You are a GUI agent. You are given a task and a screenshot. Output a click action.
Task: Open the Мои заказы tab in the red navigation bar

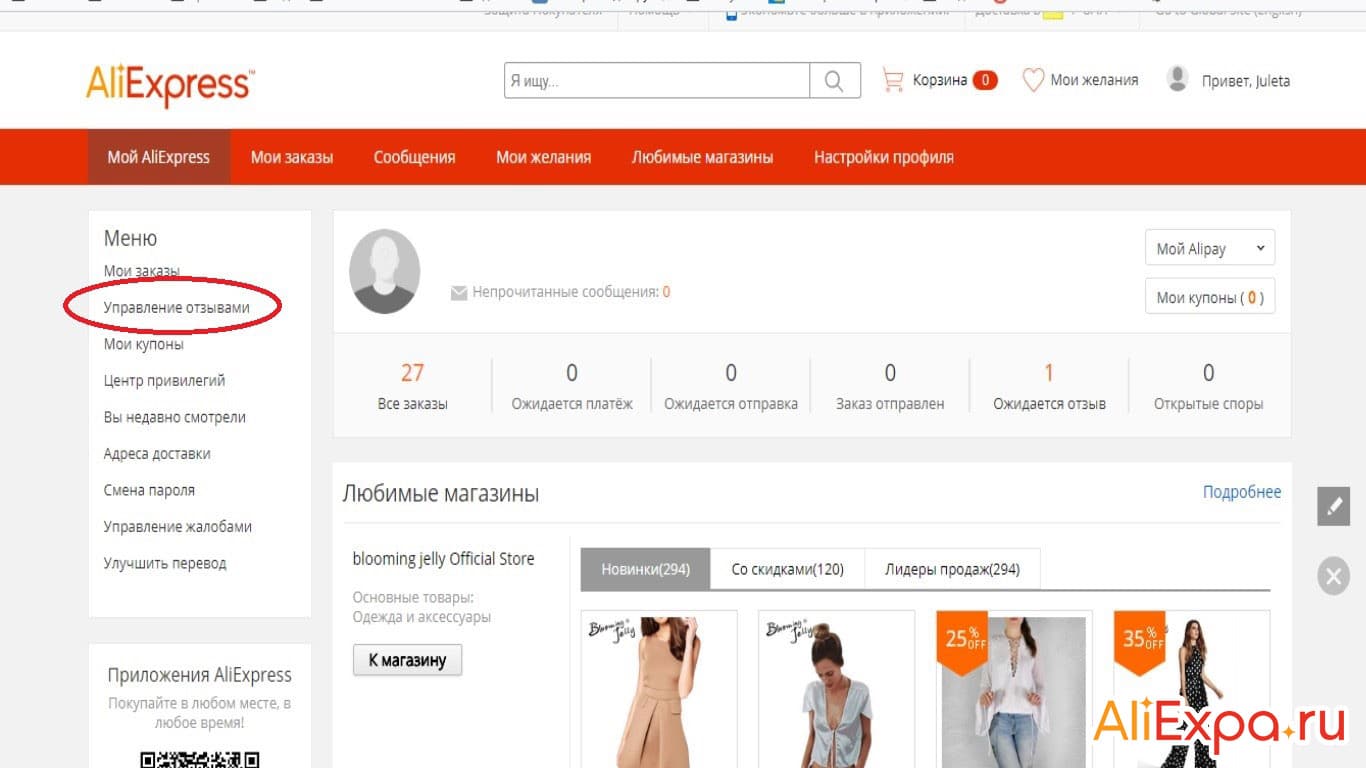(292, 157)
